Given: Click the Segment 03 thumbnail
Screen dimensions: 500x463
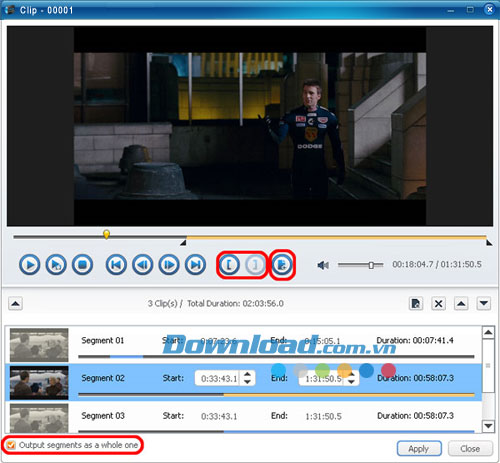Looking at the screenshot, I should click(x=39, y=419).
